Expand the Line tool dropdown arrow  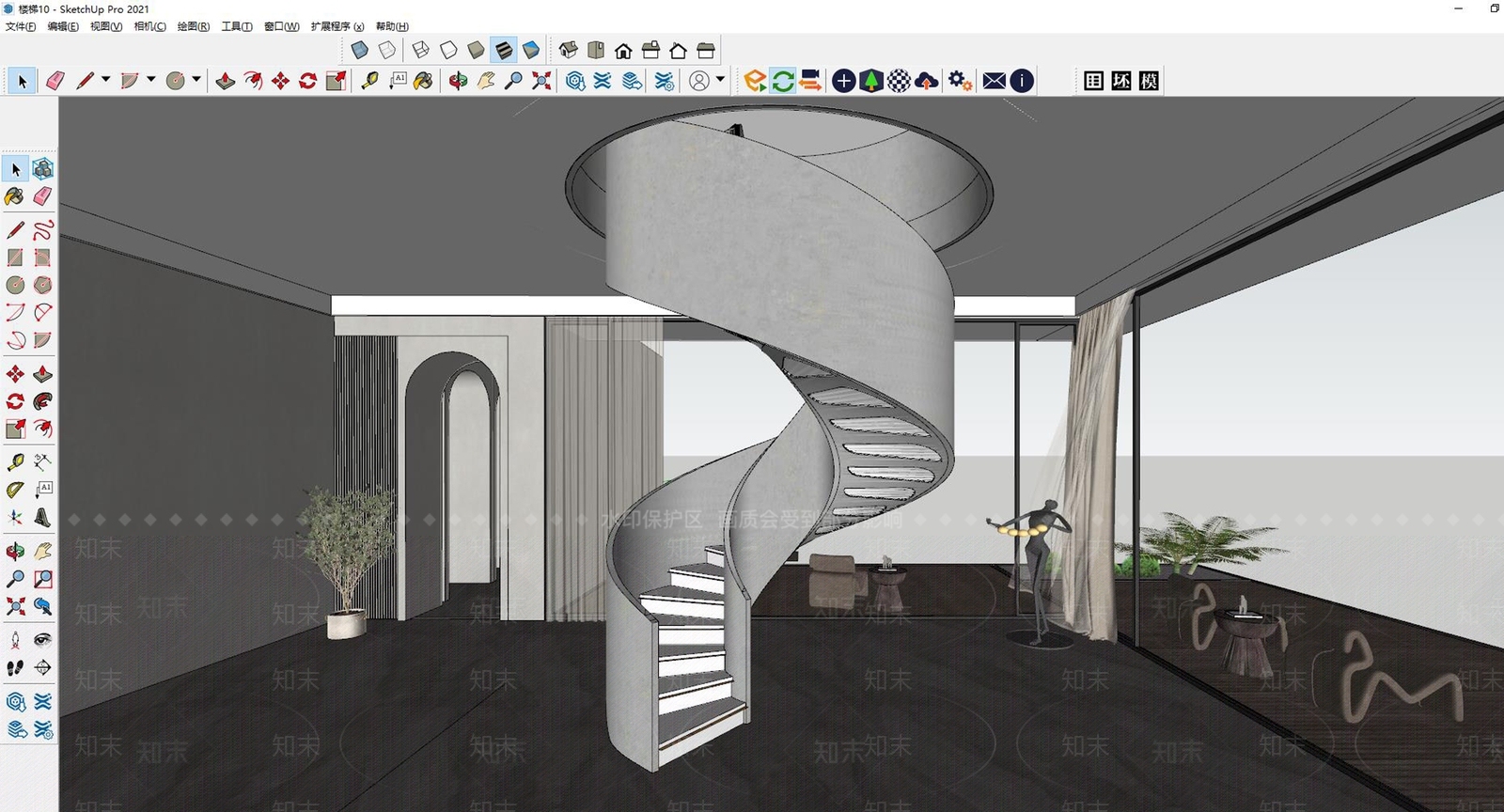105,80
